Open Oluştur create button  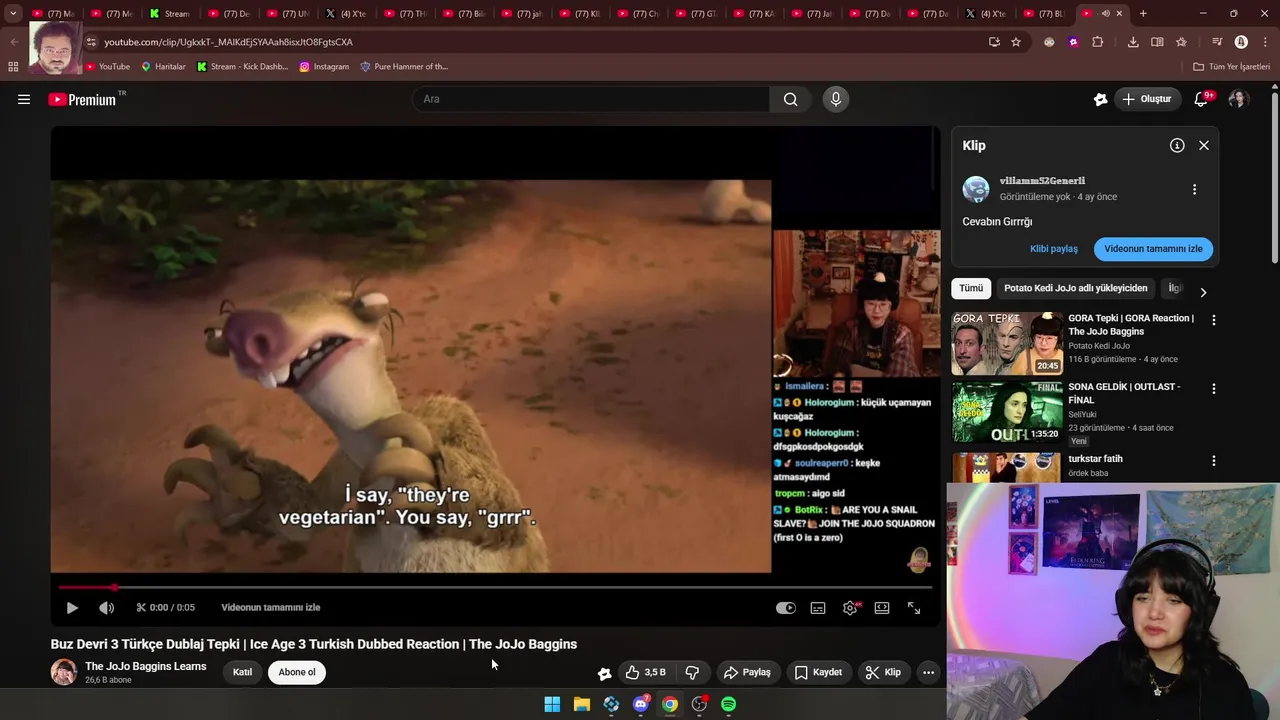click(1146, 99)
